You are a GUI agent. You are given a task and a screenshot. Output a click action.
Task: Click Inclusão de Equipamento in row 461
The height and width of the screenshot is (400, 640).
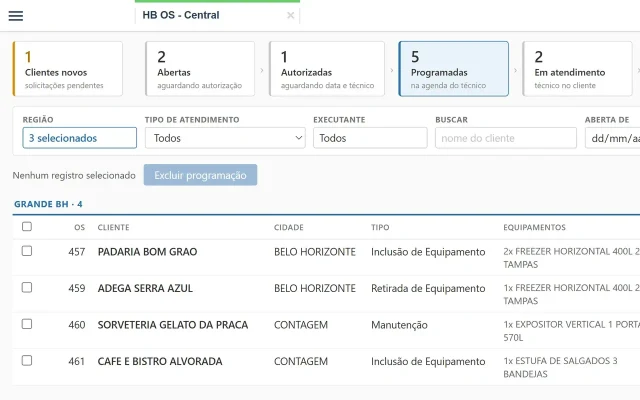tap(428, 361)
